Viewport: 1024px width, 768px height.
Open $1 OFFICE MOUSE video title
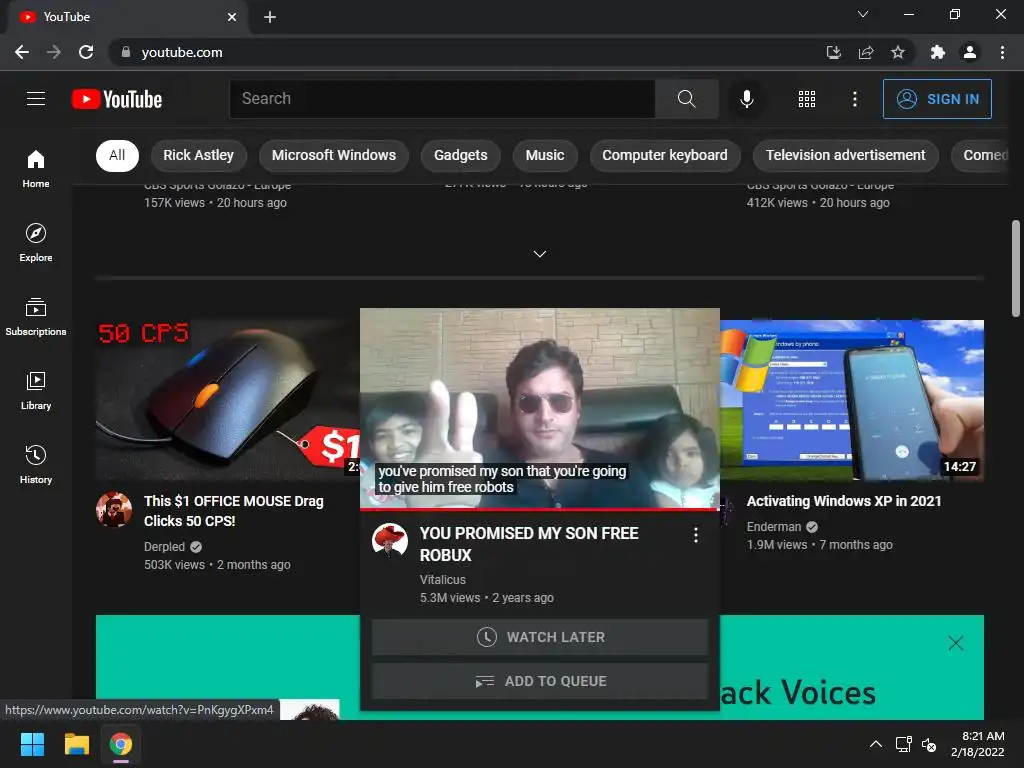click(x=233, y=511)
